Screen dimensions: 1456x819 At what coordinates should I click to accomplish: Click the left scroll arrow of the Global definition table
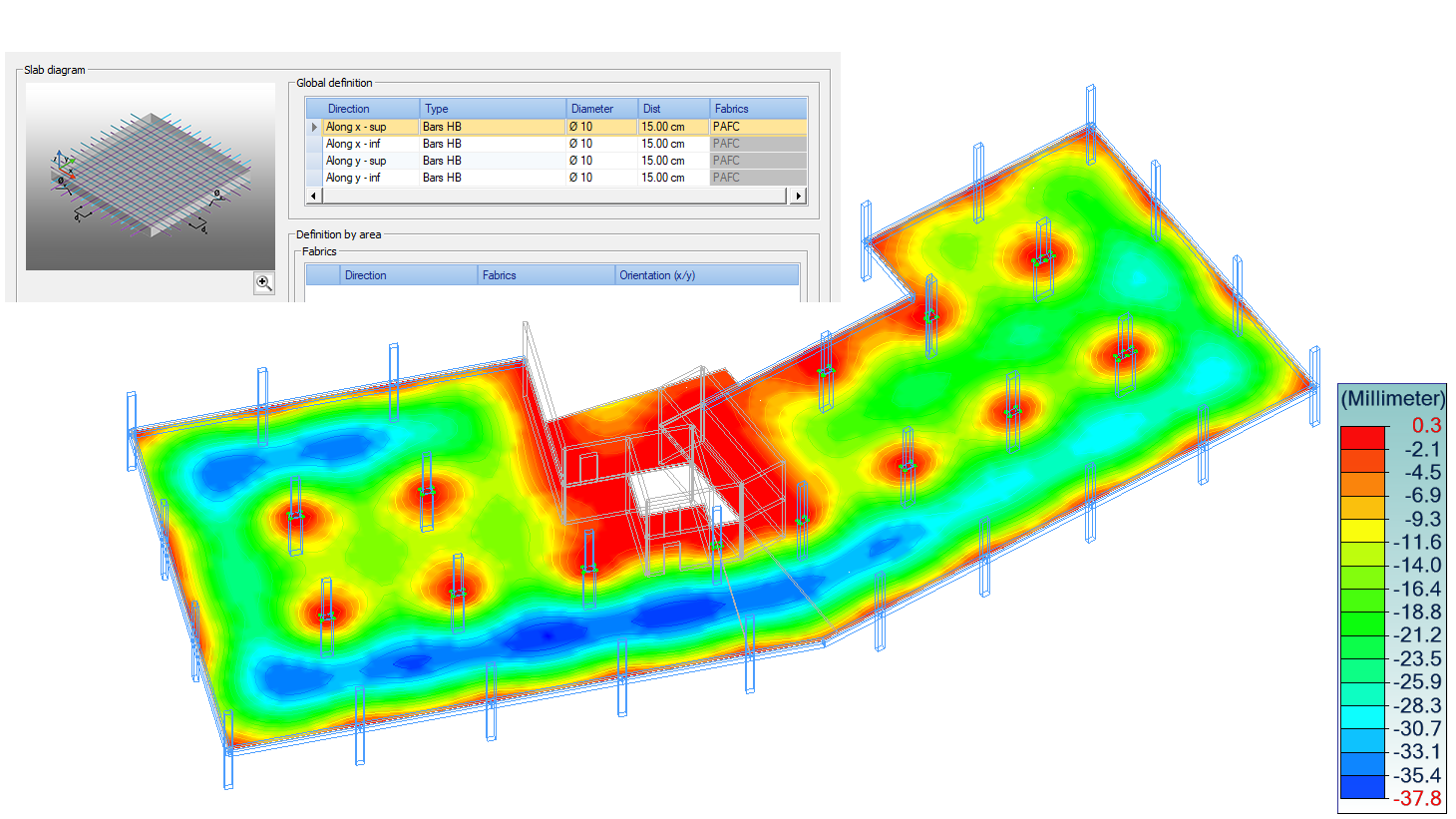coord(314,197)
